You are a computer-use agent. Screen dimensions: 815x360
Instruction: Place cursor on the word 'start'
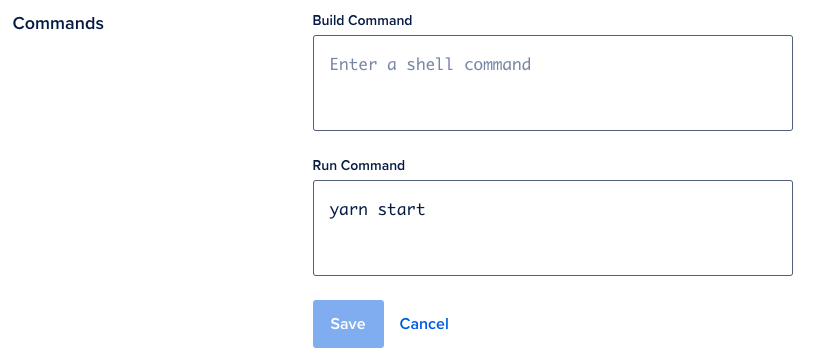[401, 210]
